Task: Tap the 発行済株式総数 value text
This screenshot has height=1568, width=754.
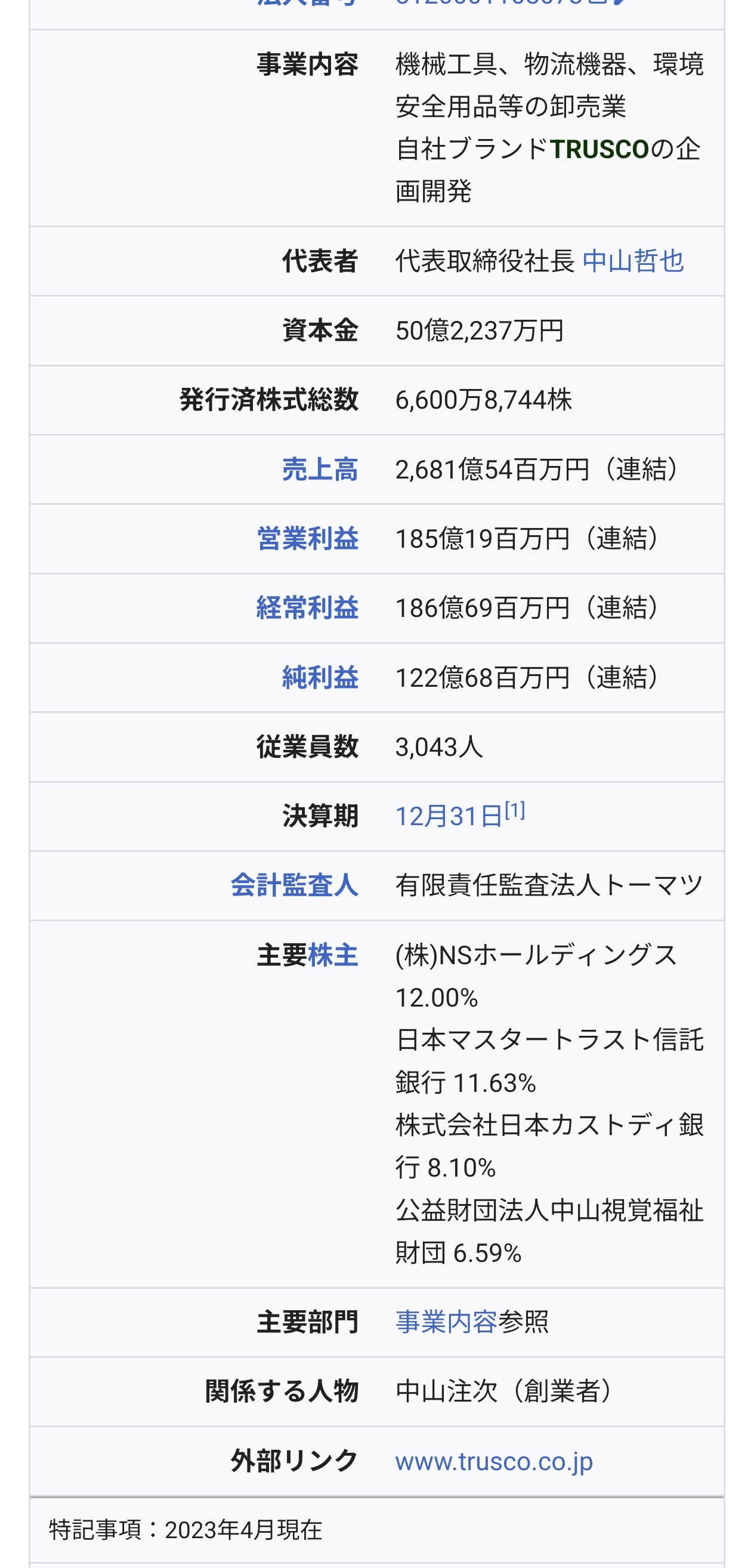Action: coord(484,400)
